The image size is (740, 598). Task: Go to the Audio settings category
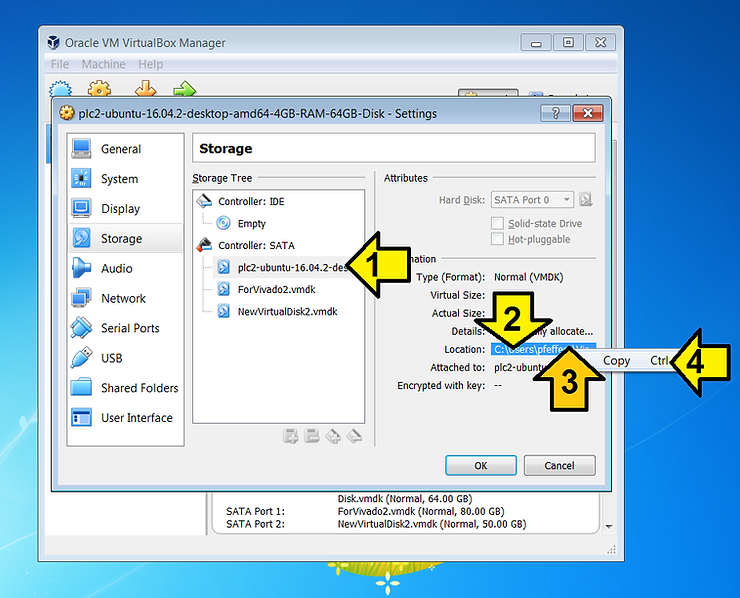pos(116,269)
